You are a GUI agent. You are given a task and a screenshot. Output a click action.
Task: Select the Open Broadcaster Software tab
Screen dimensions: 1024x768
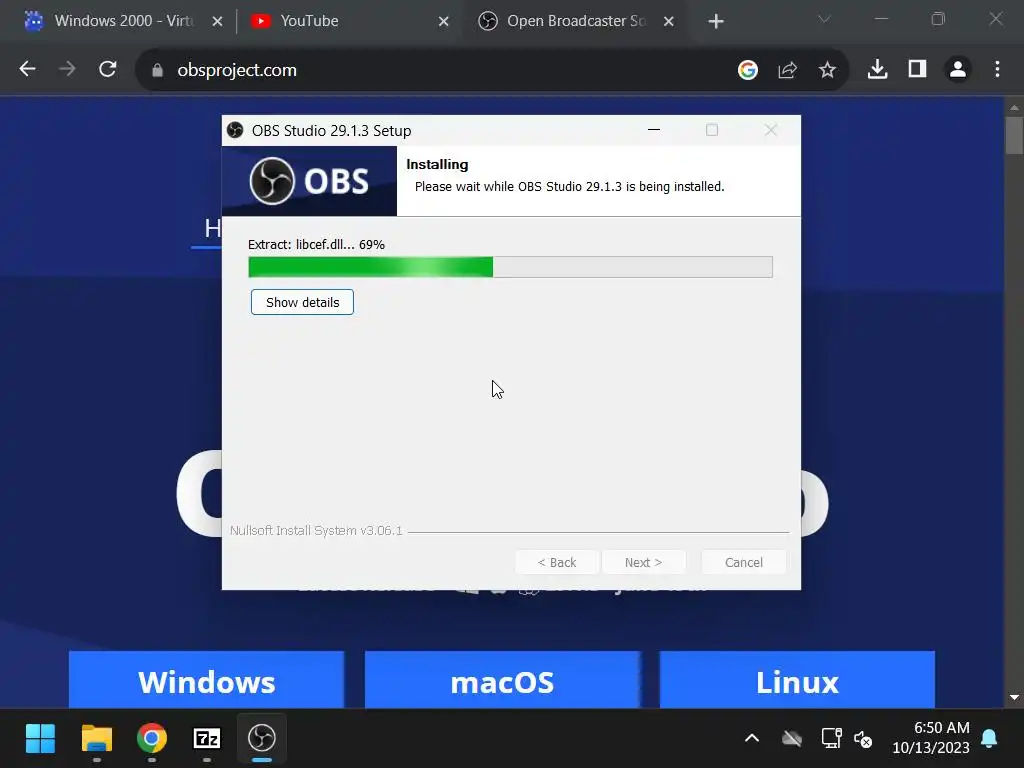coord(576,21)
